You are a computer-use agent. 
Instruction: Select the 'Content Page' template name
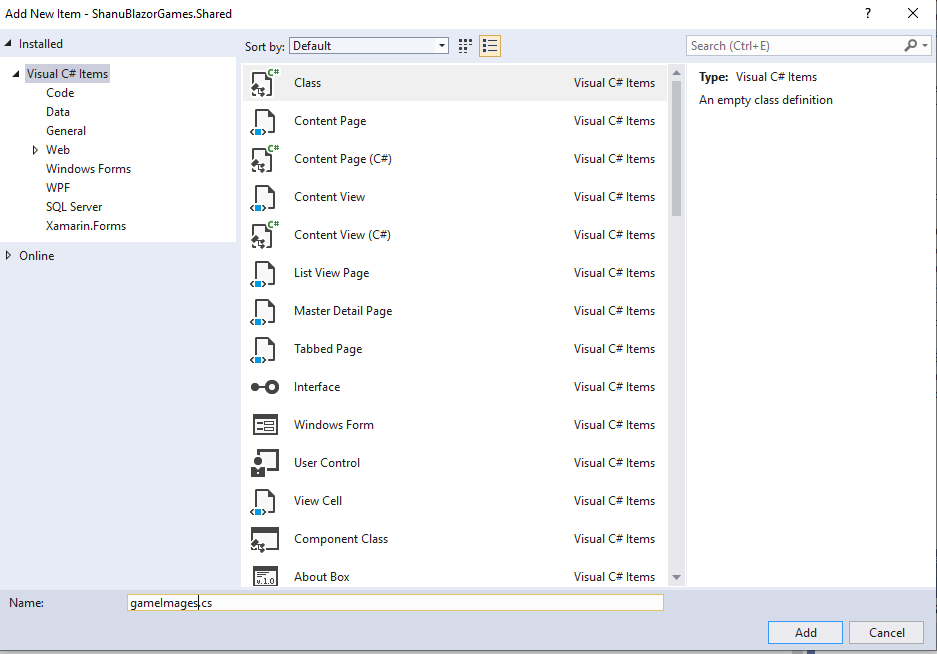pyautogui.click(x=330, y=121)
